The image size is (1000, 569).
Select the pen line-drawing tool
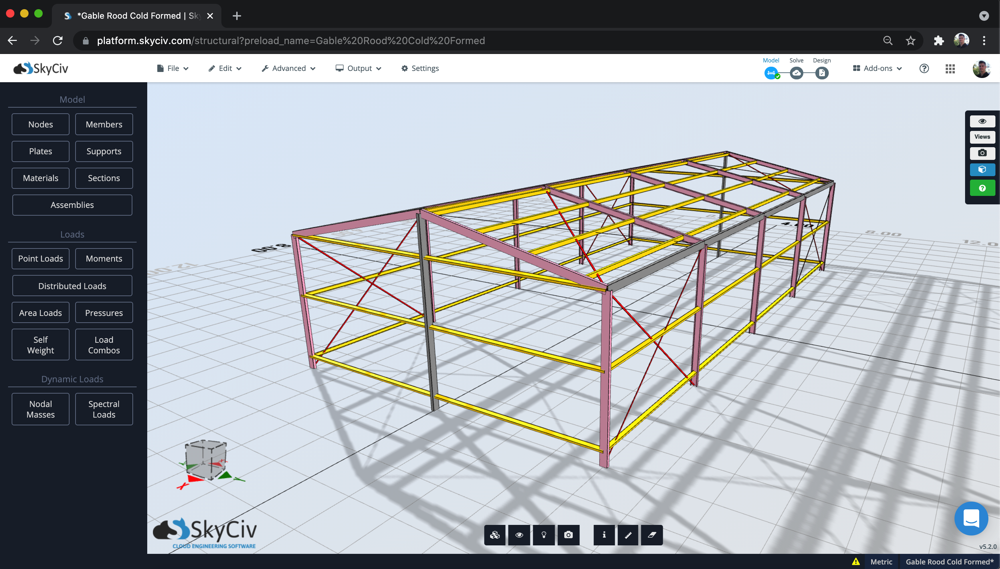tap(628, 535)
